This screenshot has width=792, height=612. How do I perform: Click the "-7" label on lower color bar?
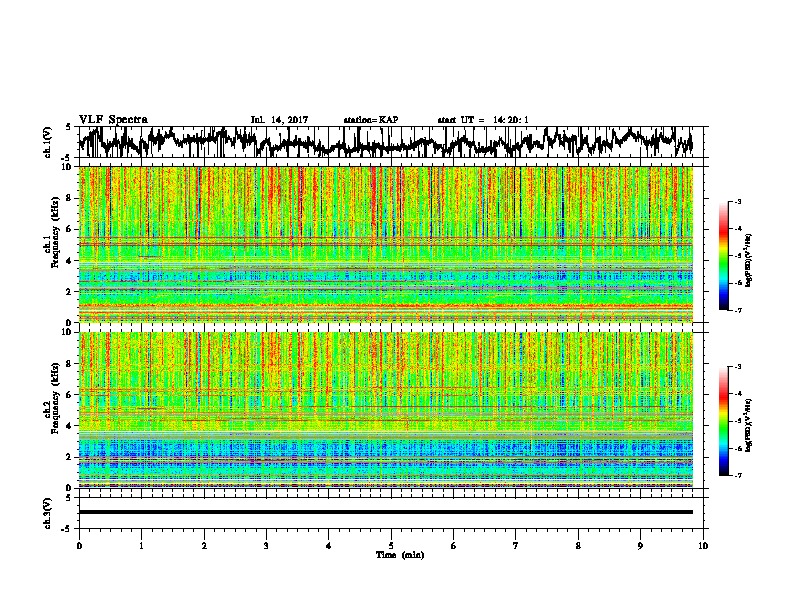pos(737,475)
